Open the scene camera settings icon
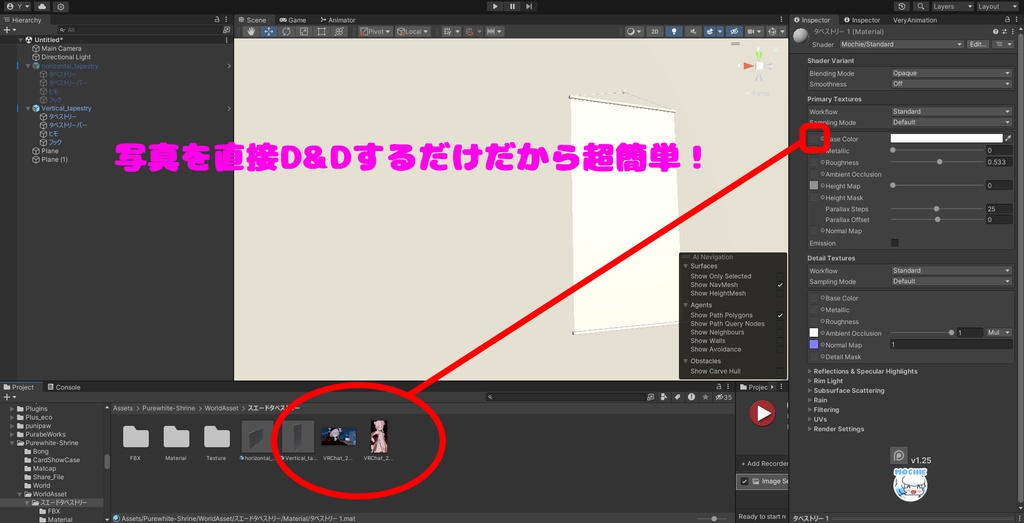 point(752,31)
